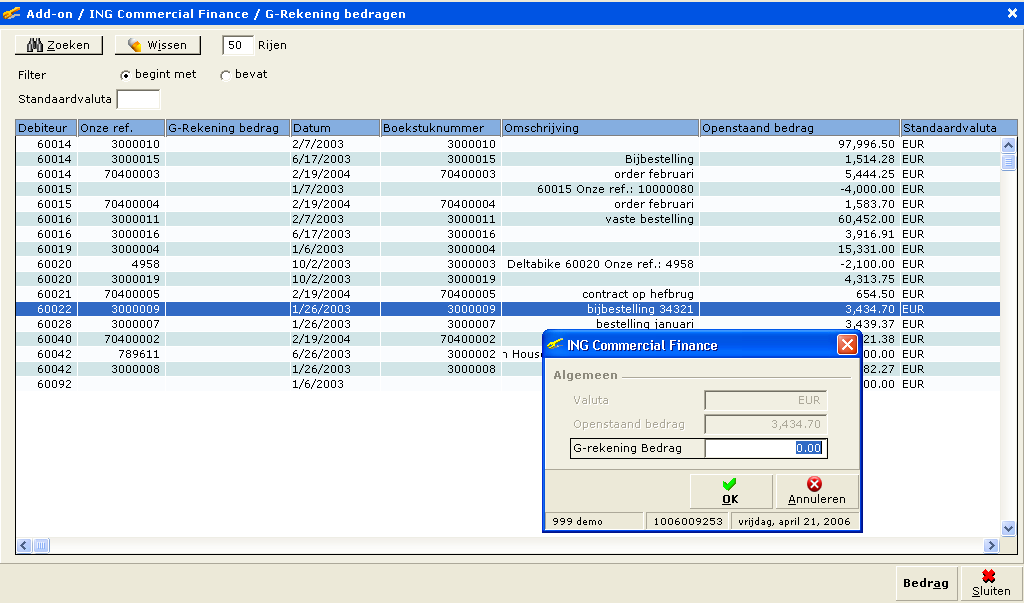Cancel using the Annuleren red cross button
Screen dimensions: 1024x603
816,491
